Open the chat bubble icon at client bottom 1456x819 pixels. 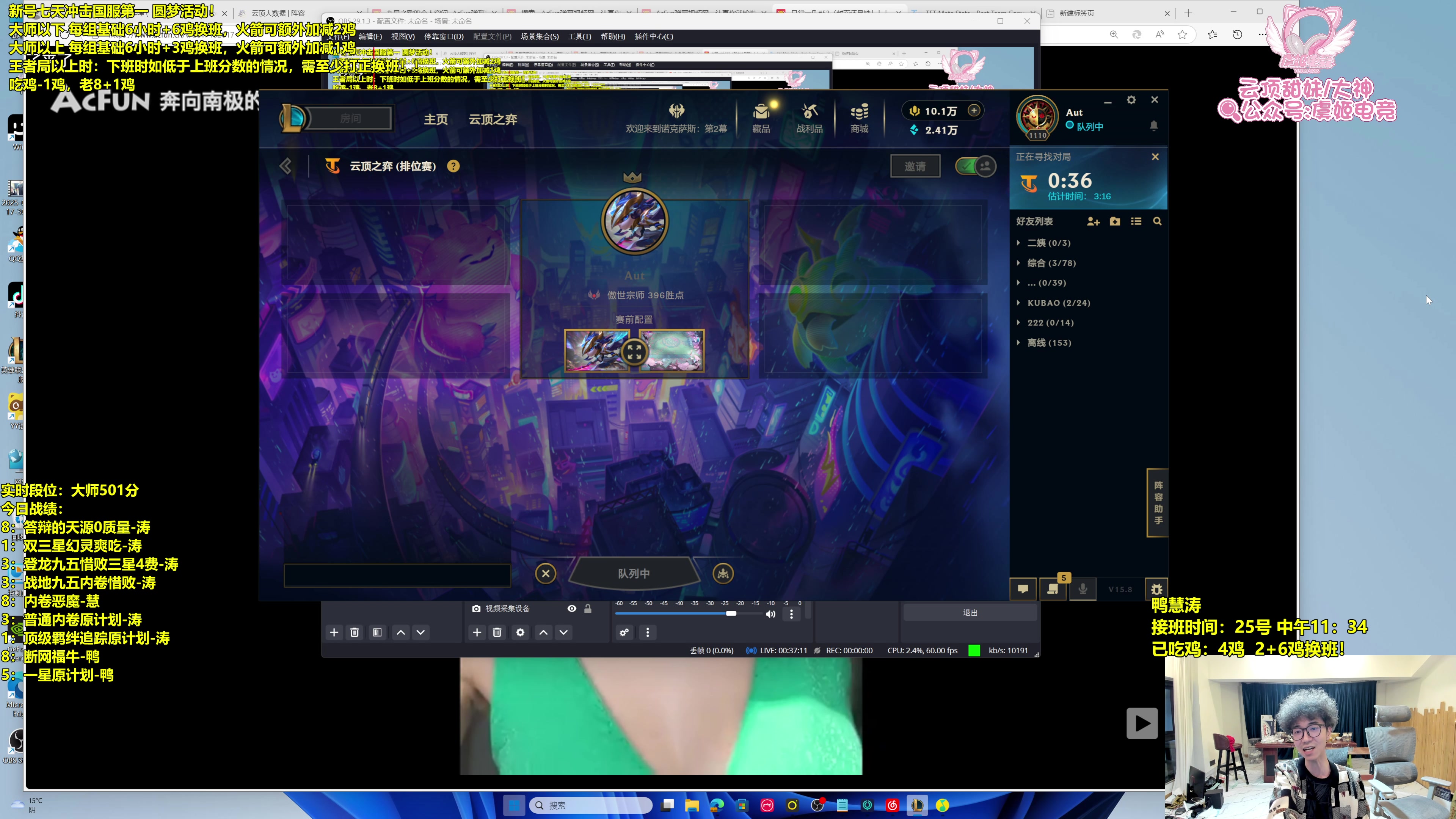pos(1023,589)
